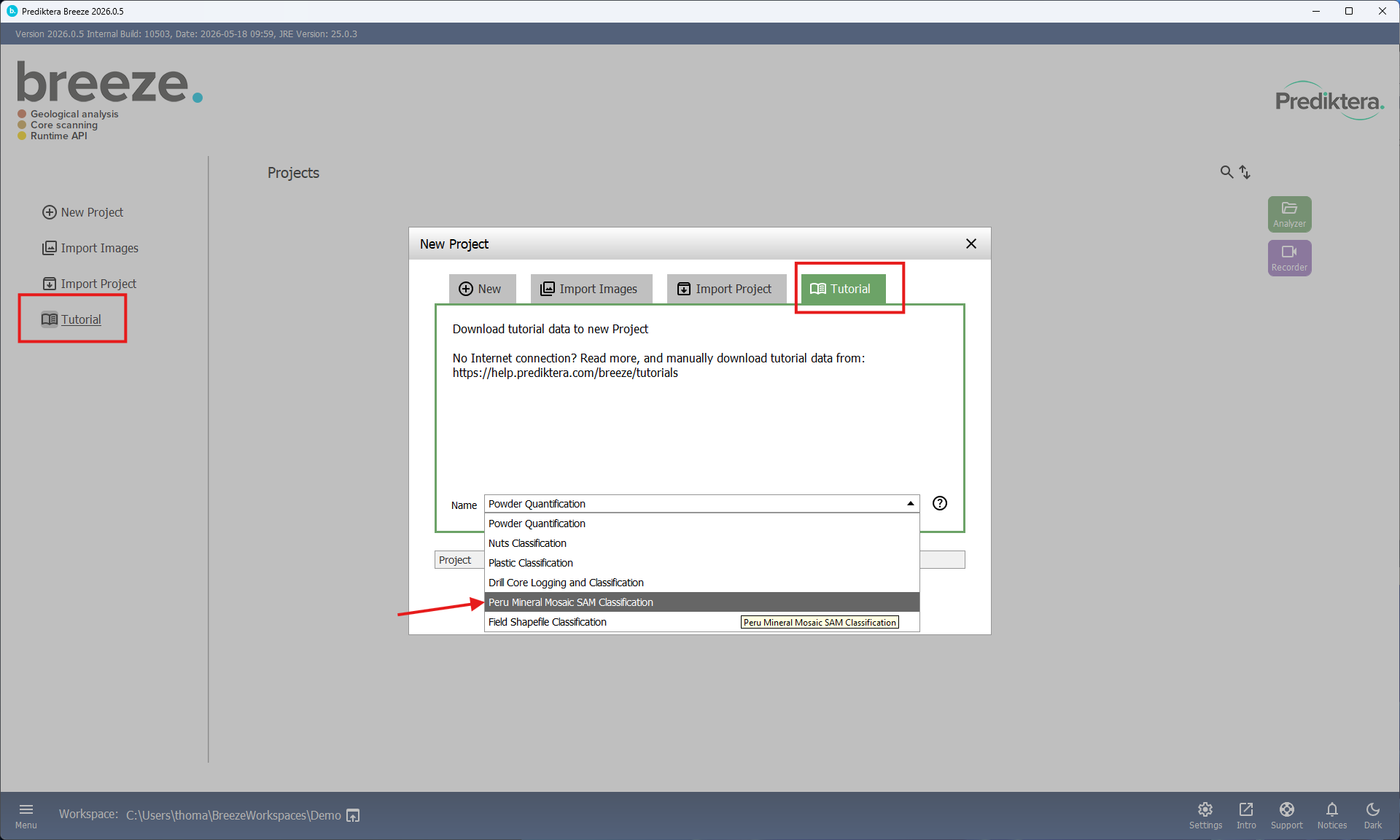Maximize the Breeze window

(x=1349, y=11)
